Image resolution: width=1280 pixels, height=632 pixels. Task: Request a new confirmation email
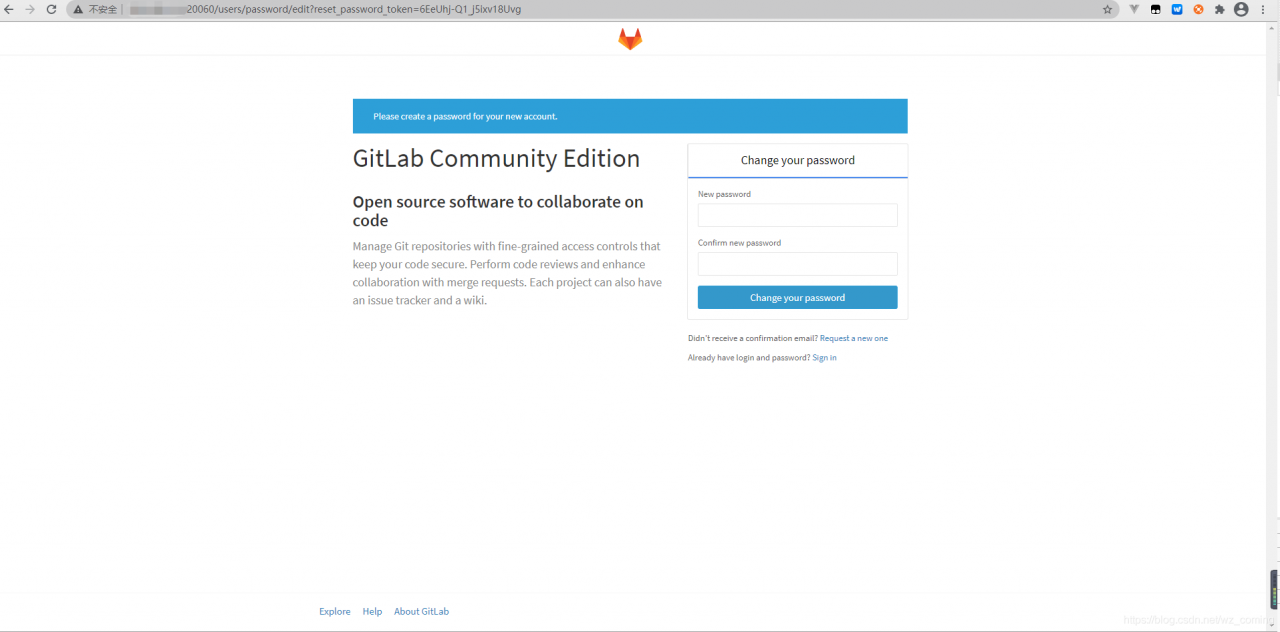854,338
